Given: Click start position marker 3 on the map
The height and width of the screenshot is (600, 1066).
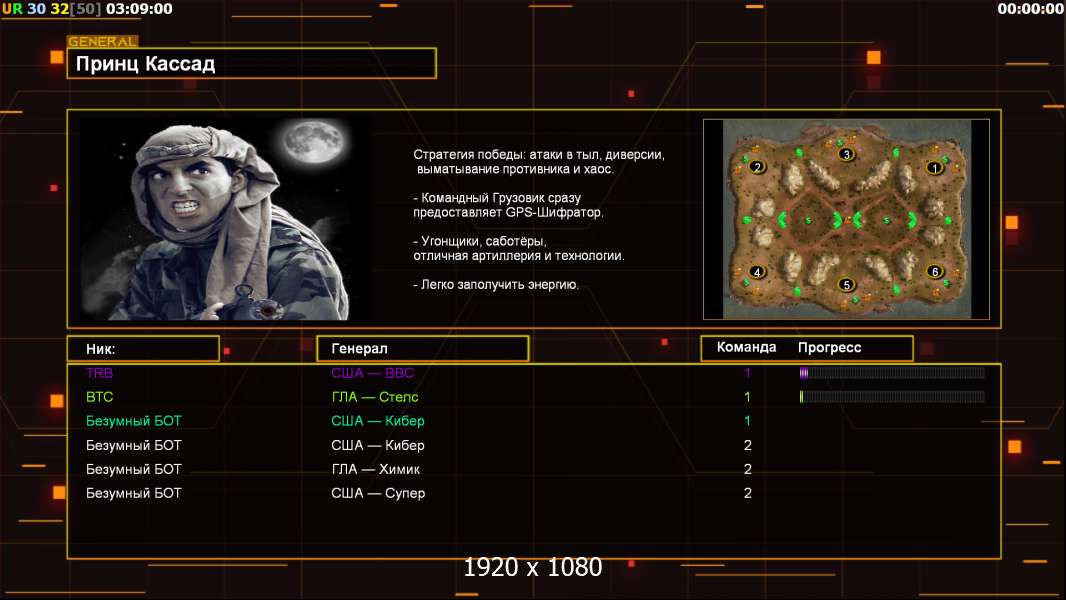Looking at the screenshot, I should pyautogui.click(x=846, y=154).
